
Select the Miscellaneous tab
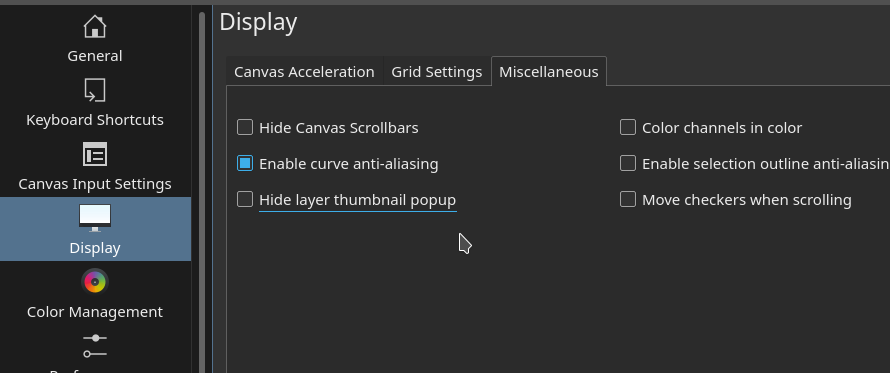(x=549, y=72)
